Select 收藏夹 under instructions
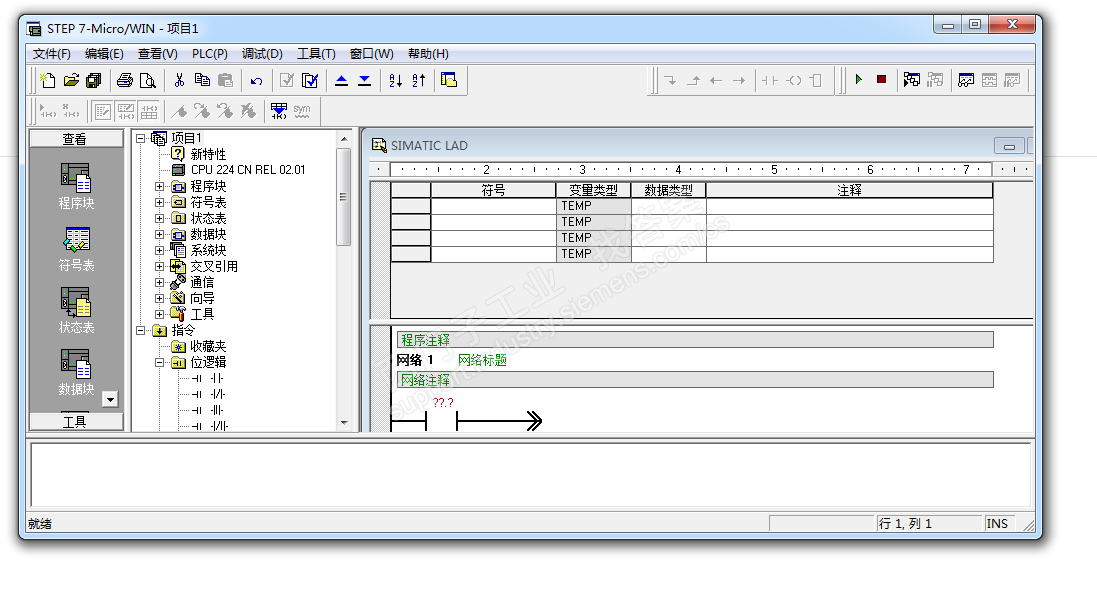 (208, 346)
